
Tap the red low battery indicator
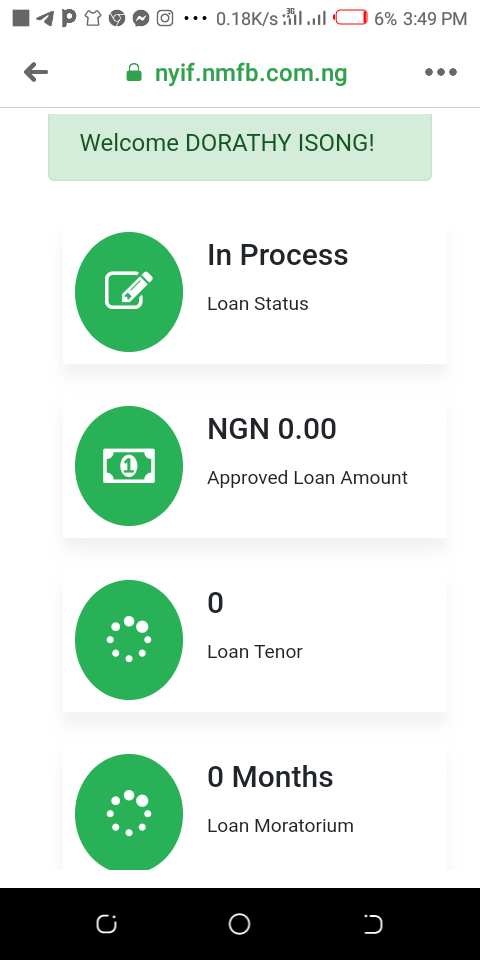coord(351,18)
